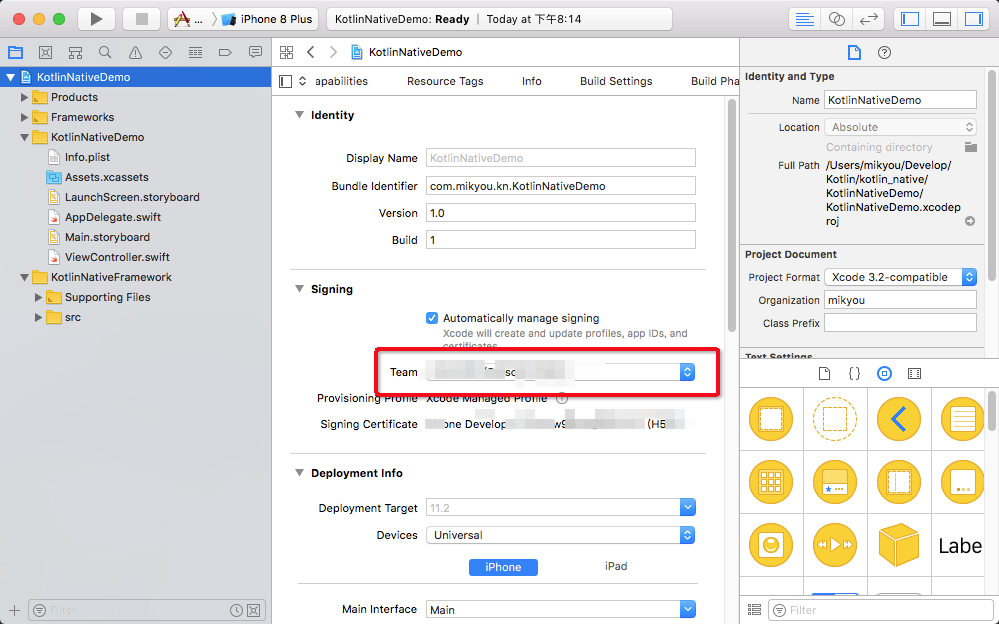Open the Project Format dropdown
This screenshot has height=624, width=999.
[900, 277]
